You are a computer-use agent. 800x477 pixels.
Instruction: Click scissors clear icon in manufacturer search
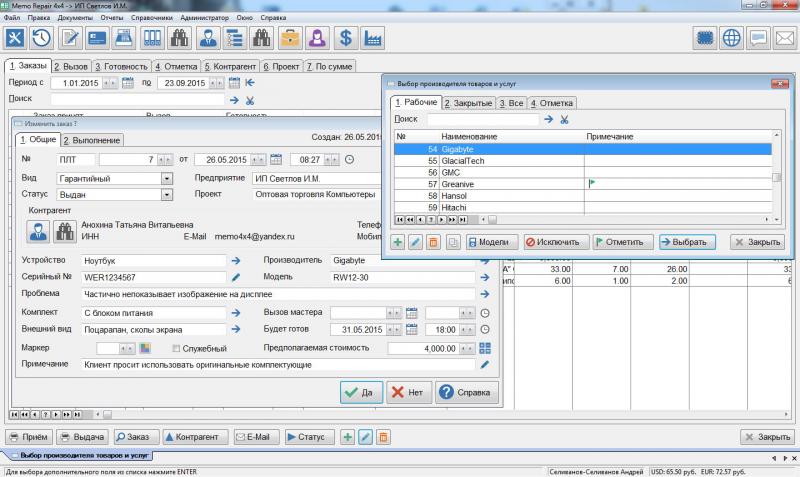click(x=564, y=119)
